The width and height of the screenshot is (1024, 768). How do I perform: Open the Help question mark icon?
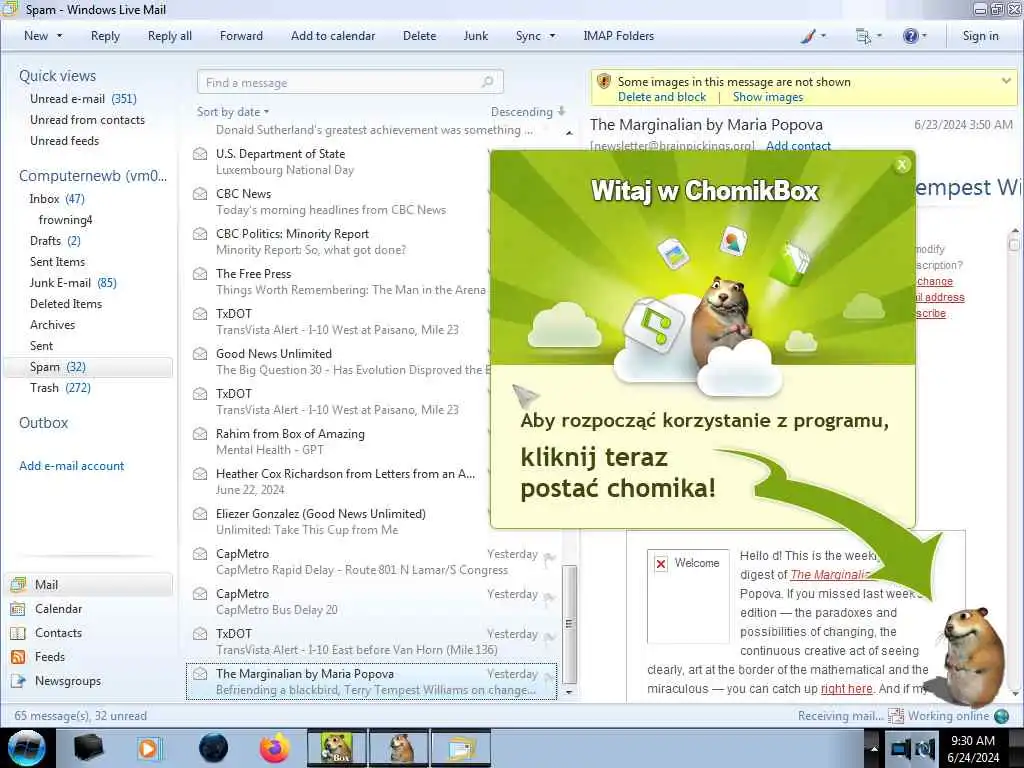tap(914, 36)
